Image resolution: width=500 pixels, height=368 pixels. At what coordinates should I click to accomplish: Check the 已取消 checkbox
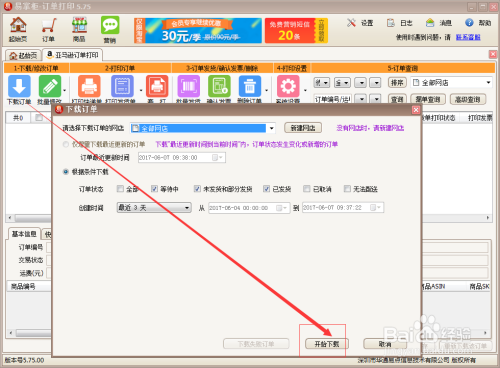(307, 189)
